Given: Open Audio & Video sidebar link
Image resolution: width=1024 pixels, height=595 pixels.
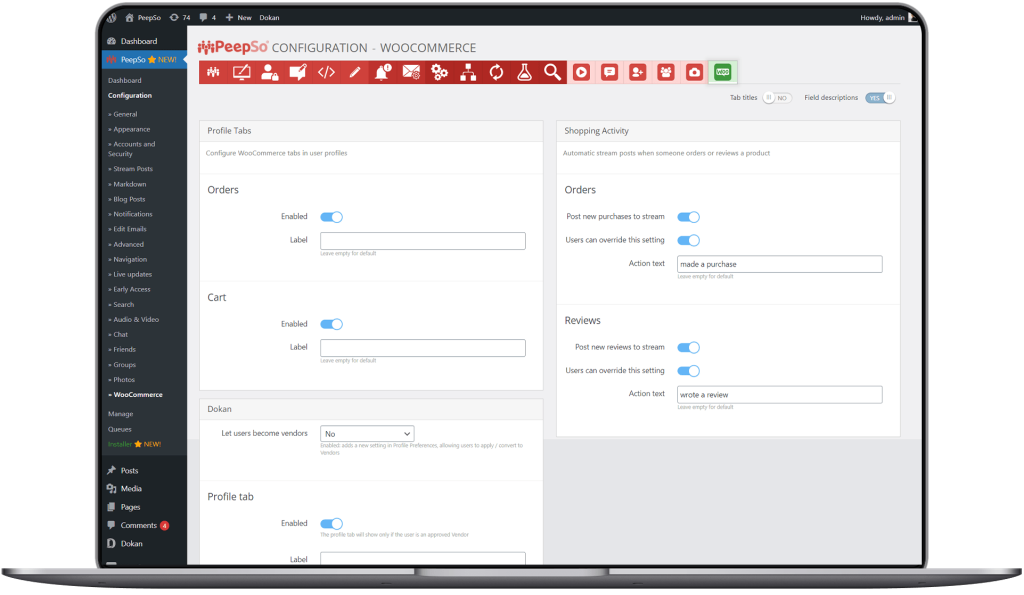Looking at the screenshot, I should point(134,320).
